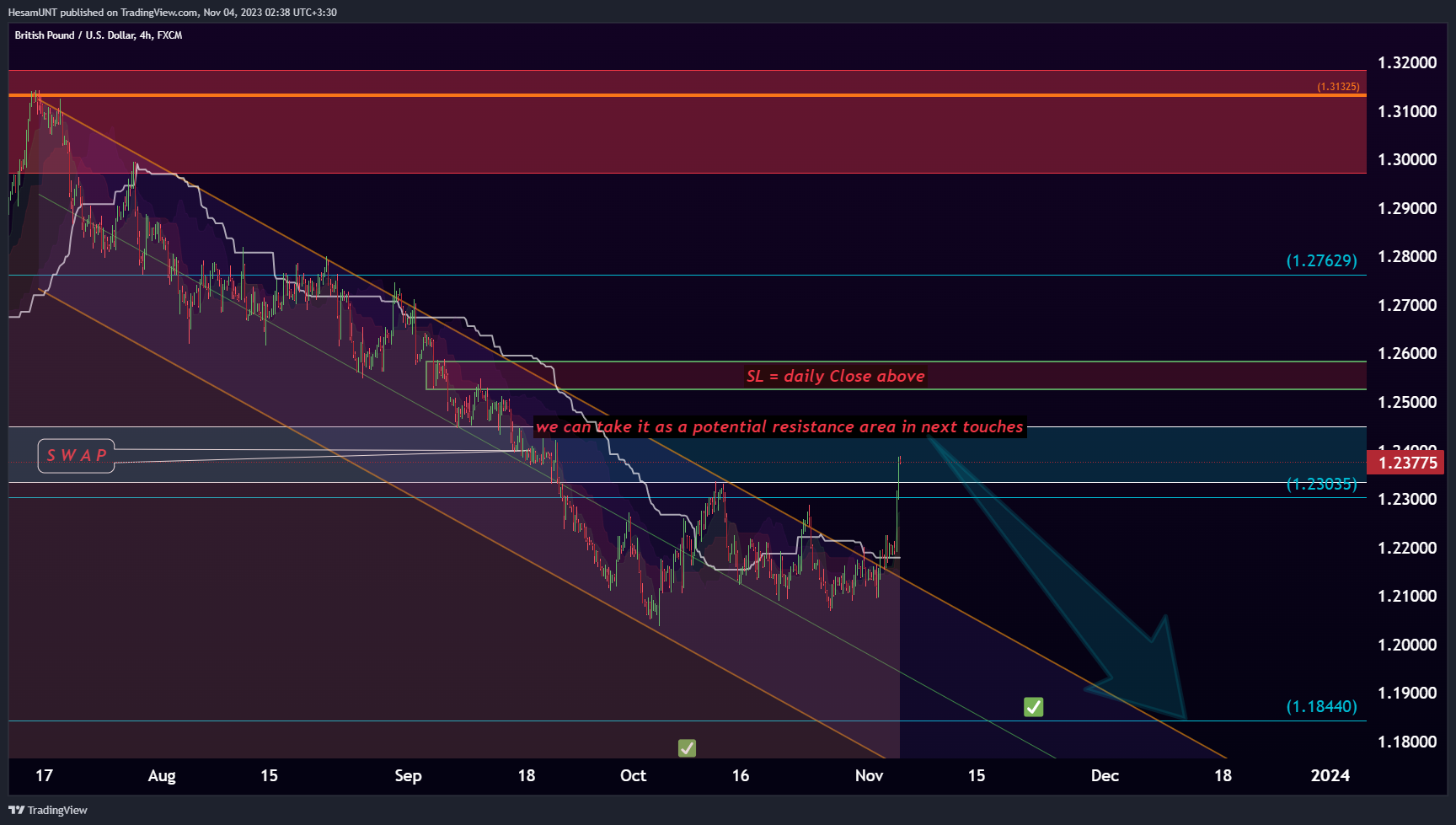Click the (1.18440) level label
The width and height of the screenshot is (1456, 825).
point(1321,706)
